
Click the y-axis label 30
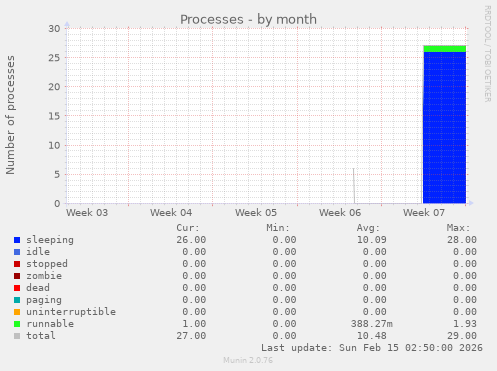click(x=54, y=29)
